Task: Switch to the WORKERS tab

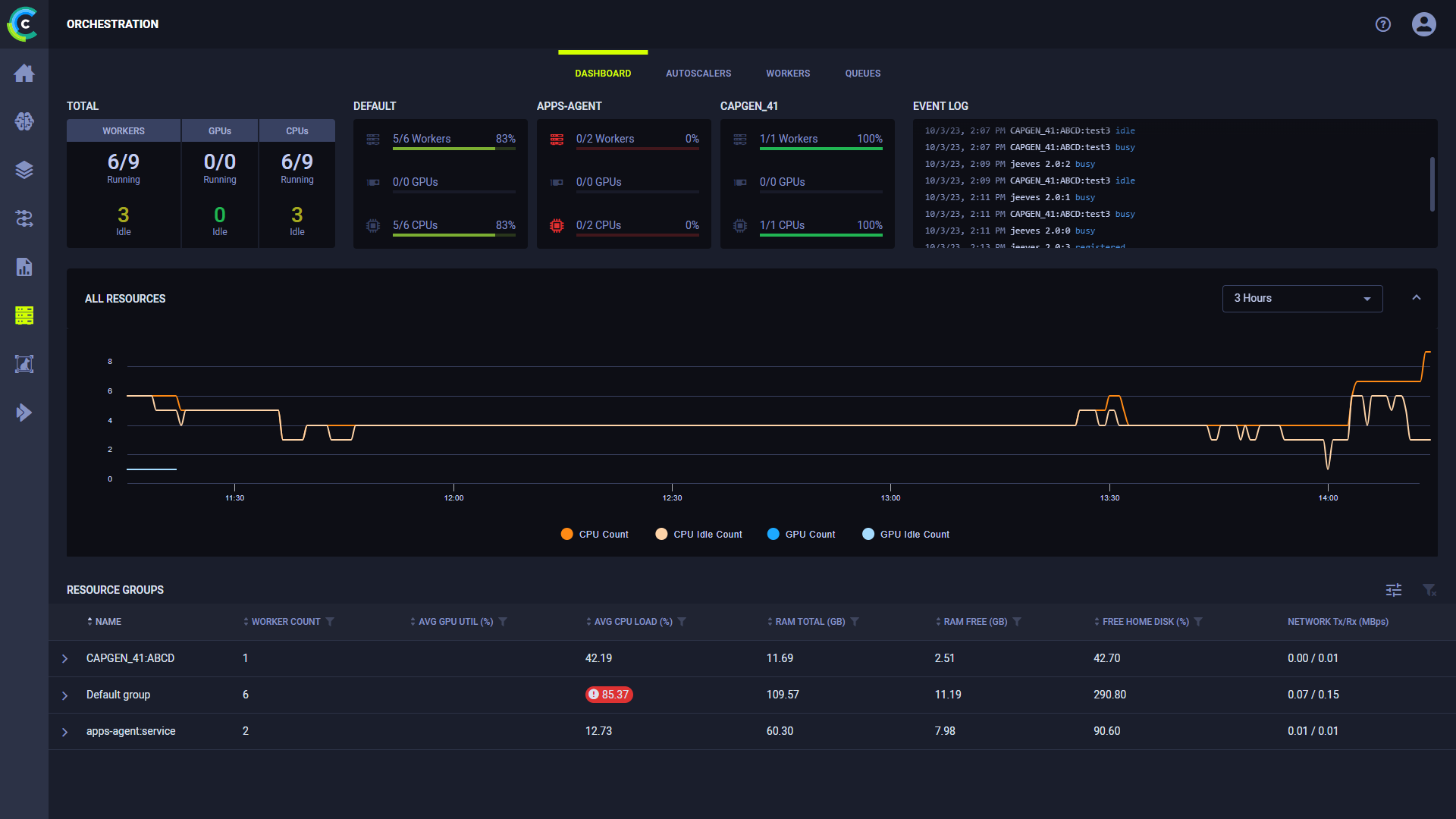Action: (788, 72)
